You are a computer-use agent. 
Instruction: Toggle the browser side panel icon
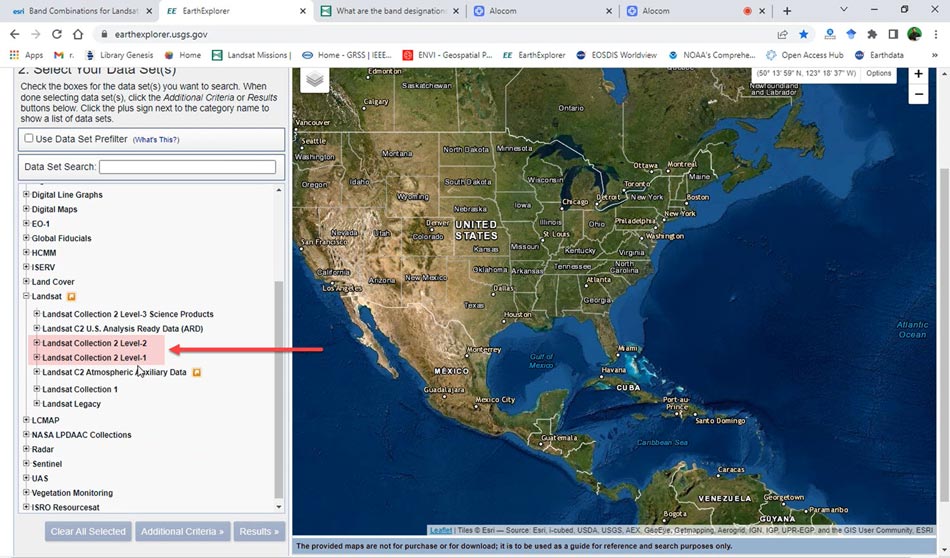click(893, 35)
